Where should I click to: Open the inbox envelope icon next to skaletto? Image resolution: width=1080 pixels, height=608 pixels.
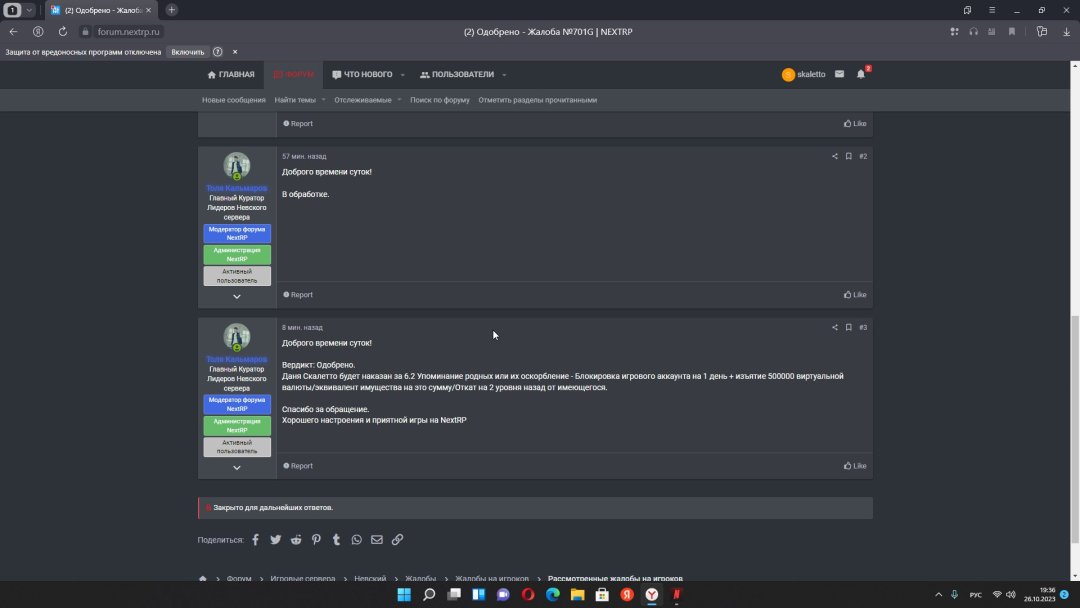pyautogui.click(x=839, y=74)
